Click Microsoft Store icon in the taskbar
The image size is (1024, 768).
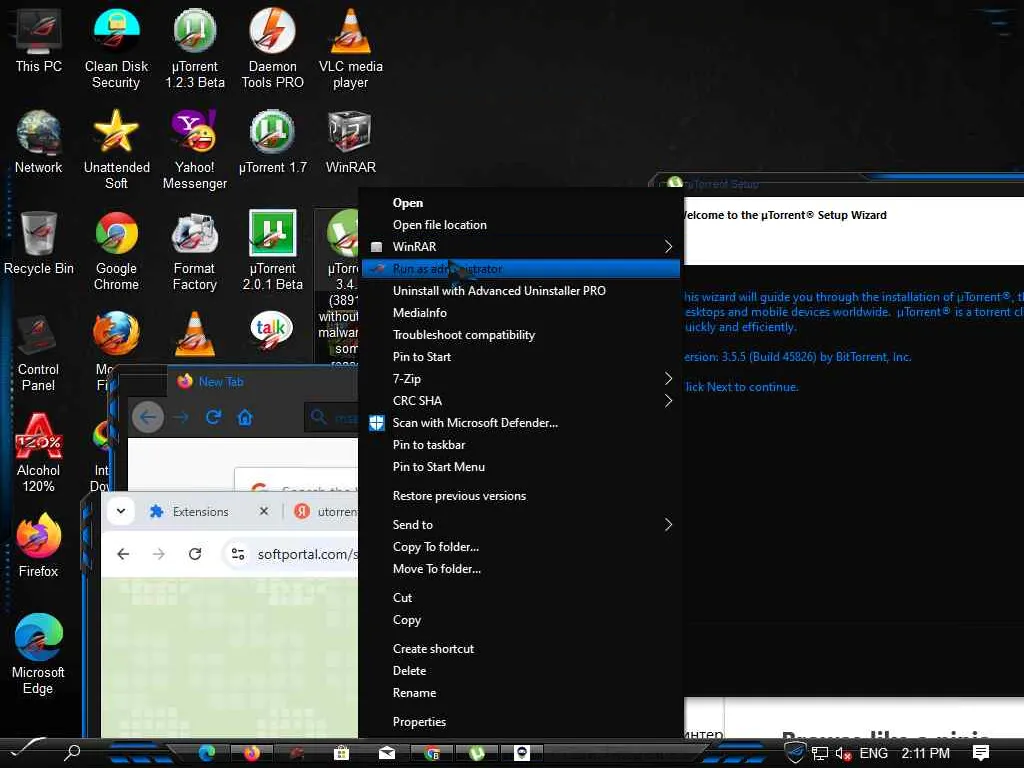tap(341, 753)
